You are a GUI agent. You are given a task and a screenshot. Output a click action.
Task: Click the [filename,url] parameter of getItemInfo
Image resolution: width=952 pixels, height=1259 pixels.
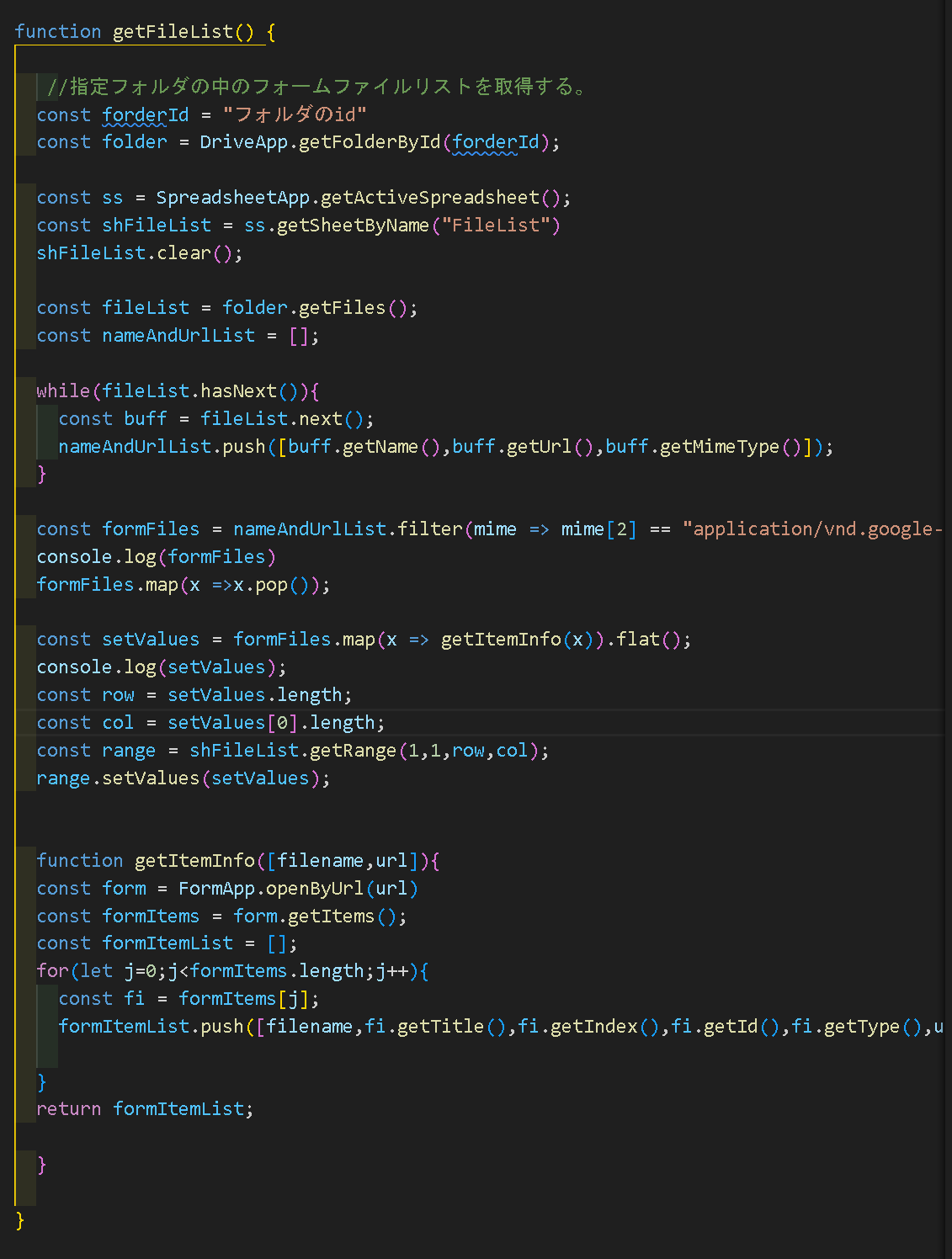342,861
